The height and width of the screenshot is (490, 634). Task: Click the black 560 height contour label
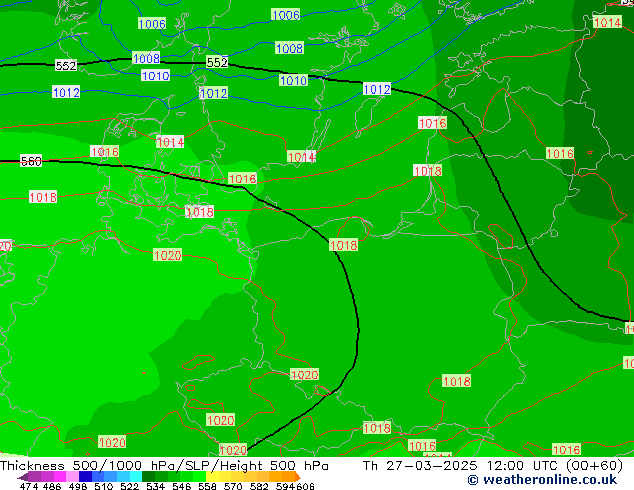(x=31, y=161)
